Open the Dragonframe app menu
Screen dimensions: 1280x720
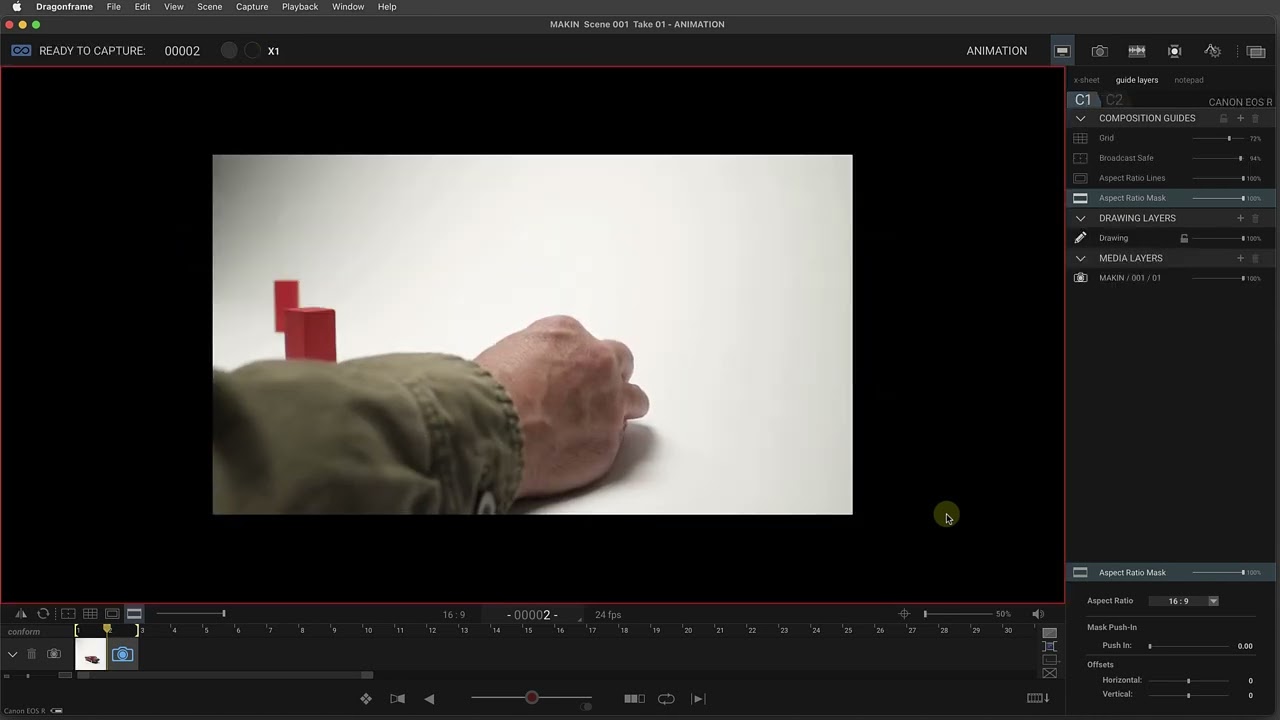click(x=64, y=7)
